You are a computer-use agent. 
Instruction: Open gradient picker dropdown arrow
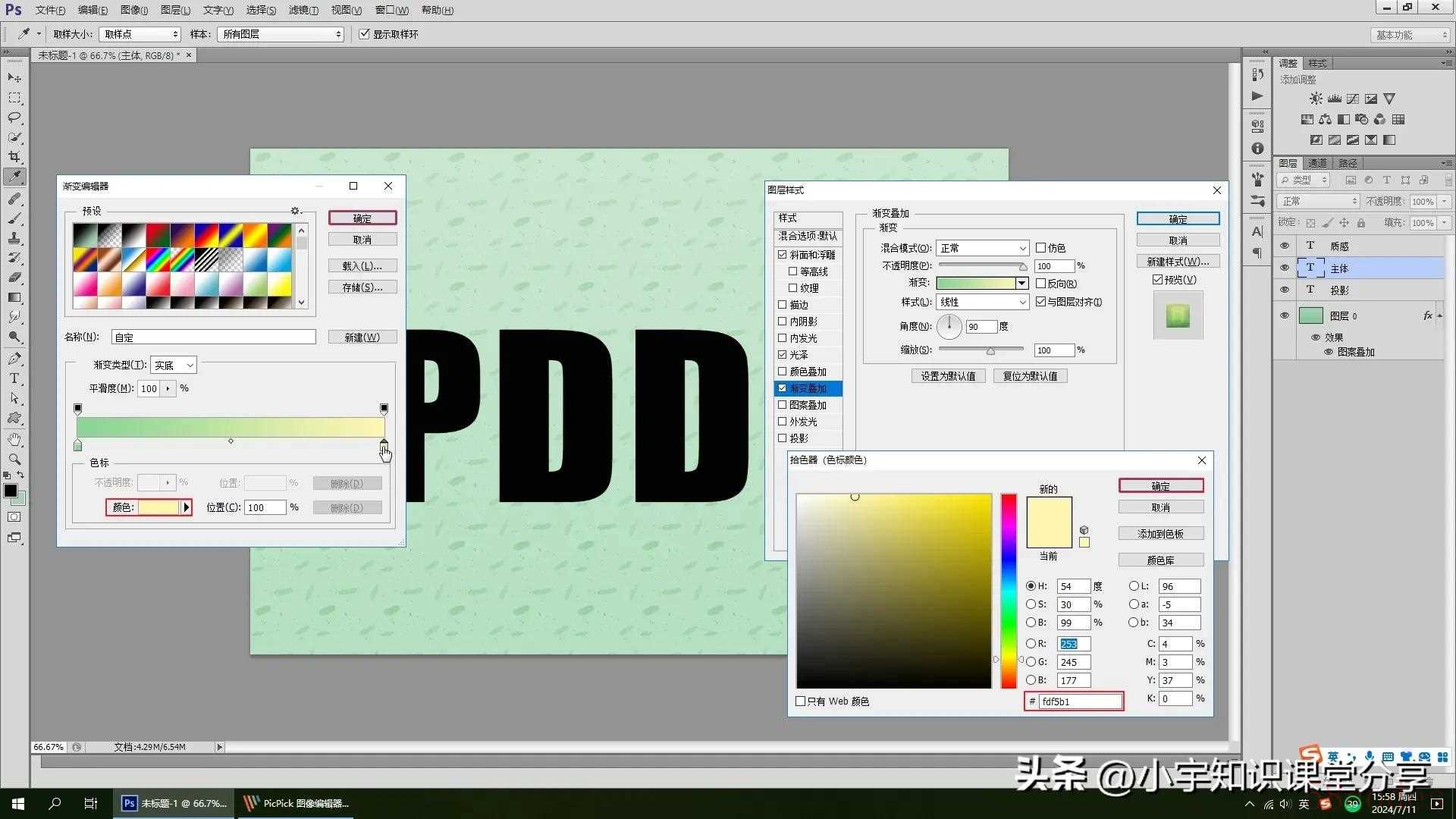[1021, 284]
